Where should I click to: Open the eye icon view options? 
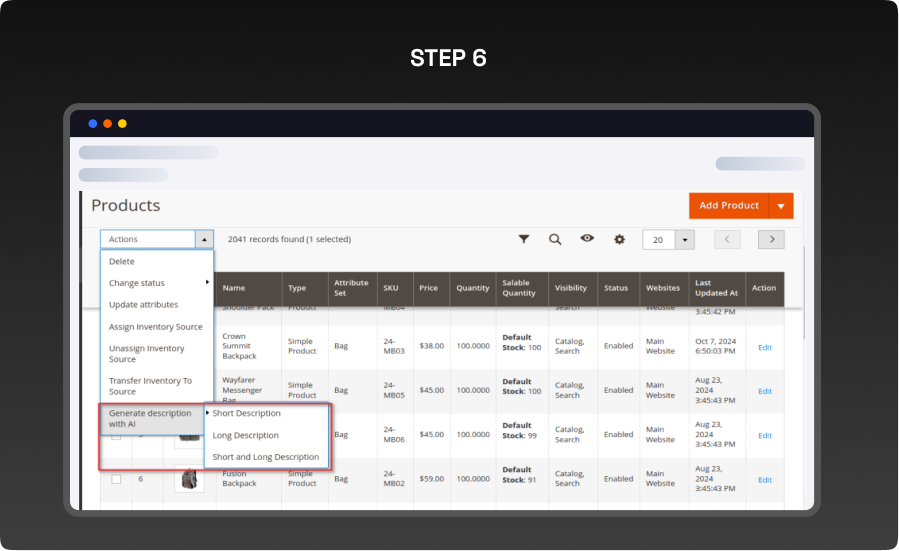pyautogui.click(x=587, y=239)
